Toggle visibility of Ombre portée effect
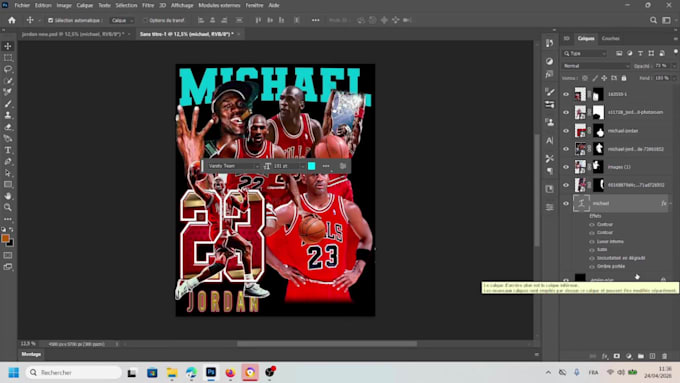This screenshot has height=383, width=680. [592, 266]
